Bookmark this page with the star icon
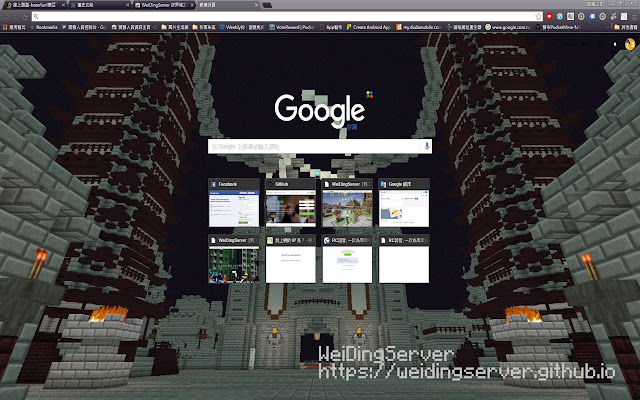The image size is (640, 400). 539,17
